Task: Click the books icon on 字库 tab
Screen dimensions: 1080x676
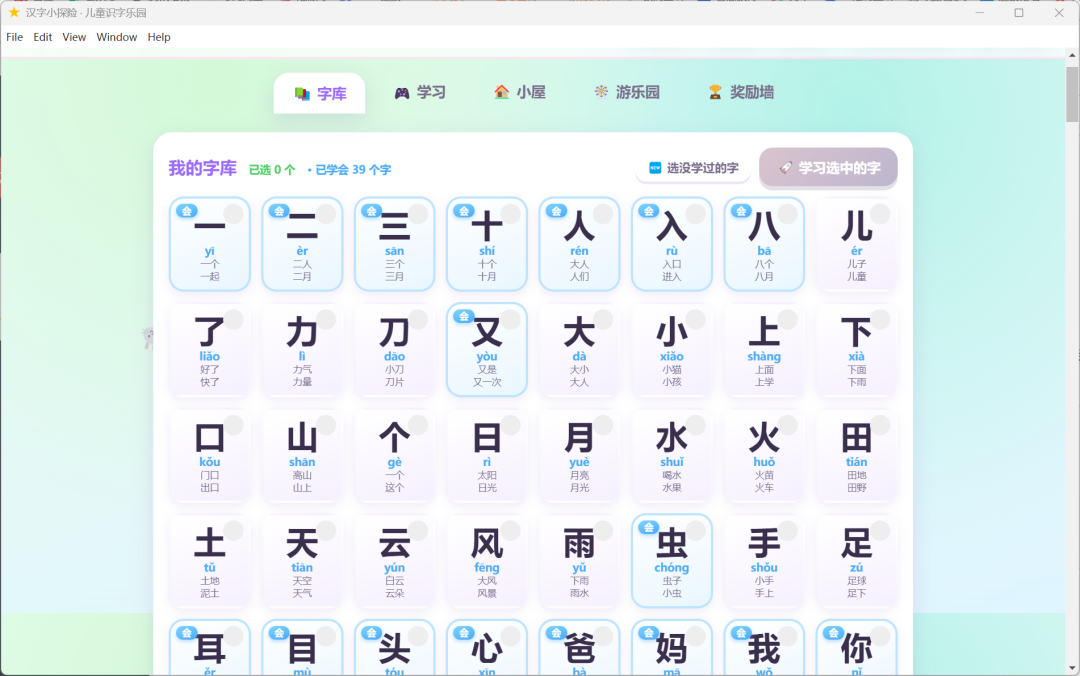Action: (x=302, y=94)
